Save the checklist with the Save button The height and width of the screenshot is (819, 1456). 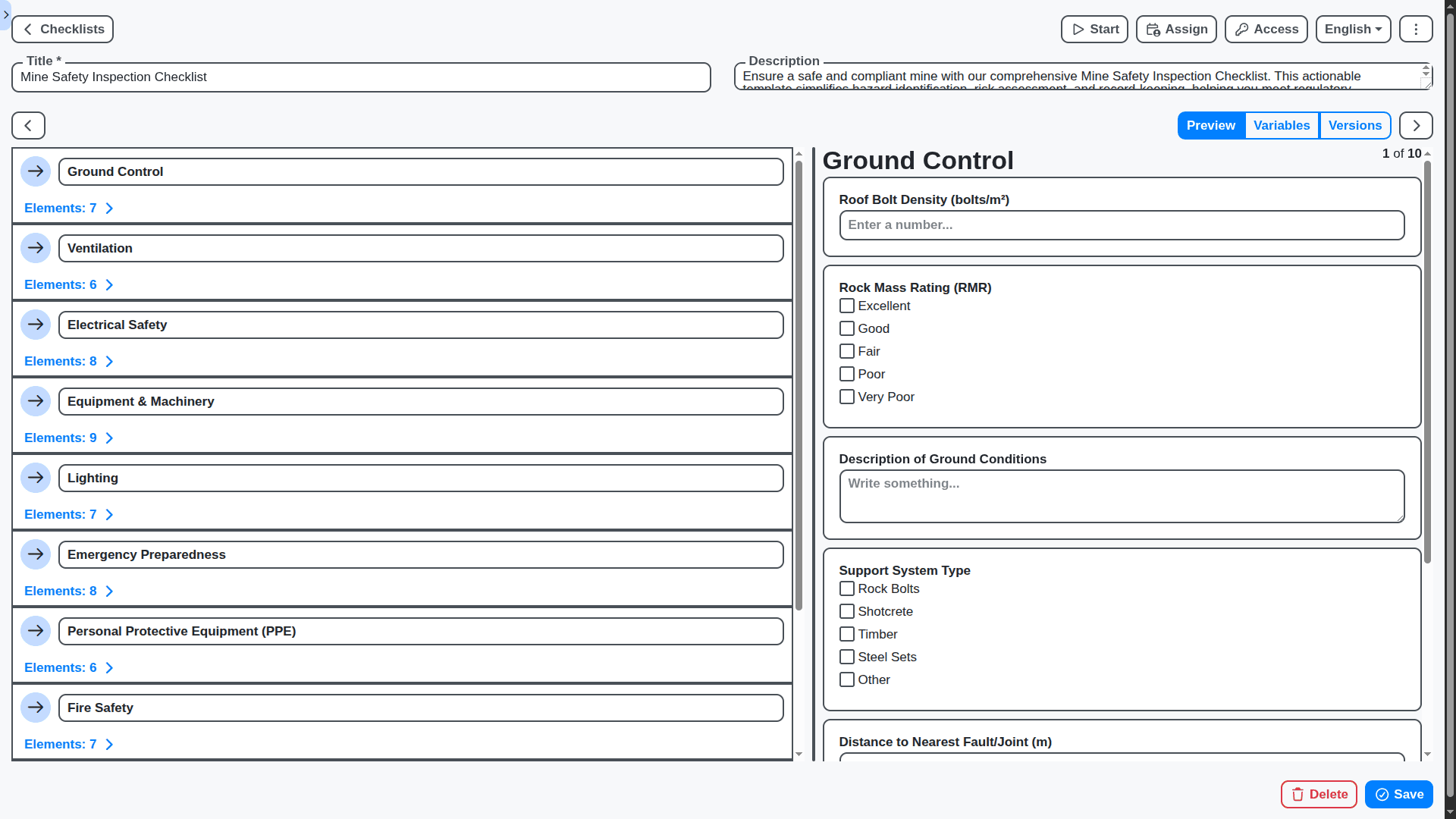click(1398, 794)
